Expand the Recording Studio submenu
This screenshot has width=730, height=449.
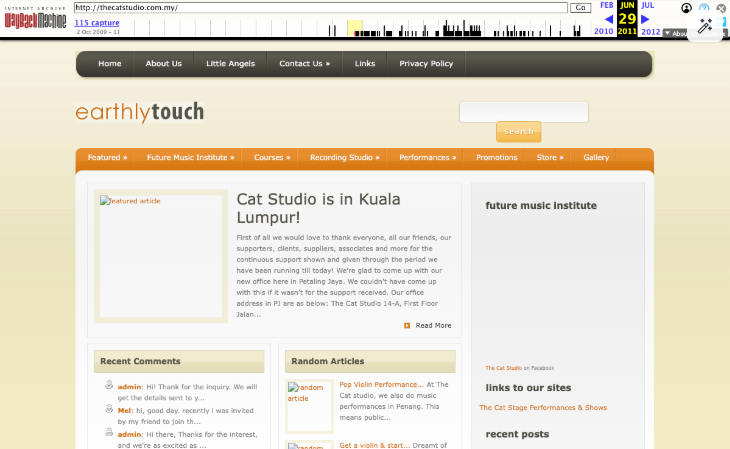click(345, 157)
